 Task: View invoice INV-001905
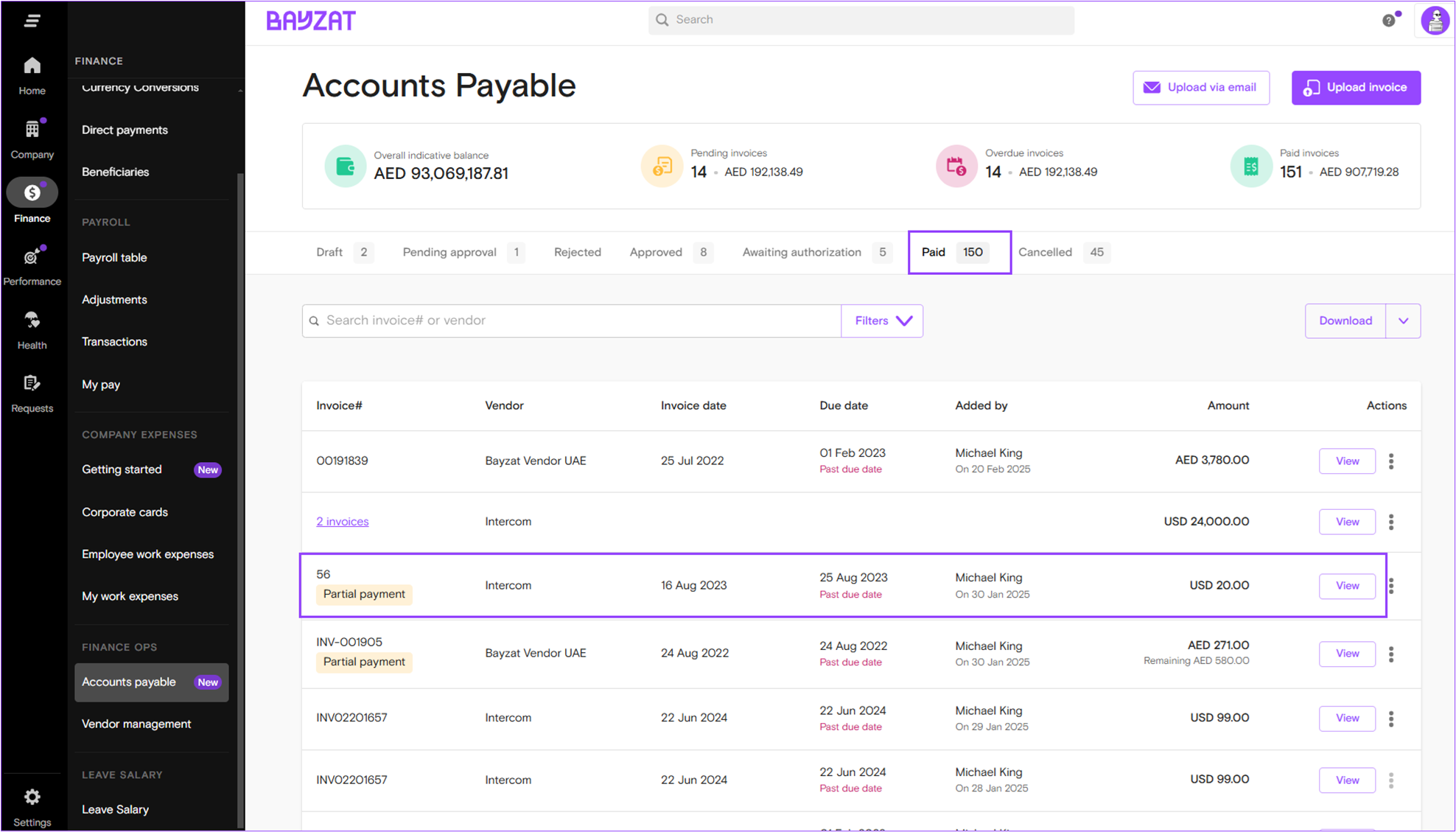click(1347, 654)
